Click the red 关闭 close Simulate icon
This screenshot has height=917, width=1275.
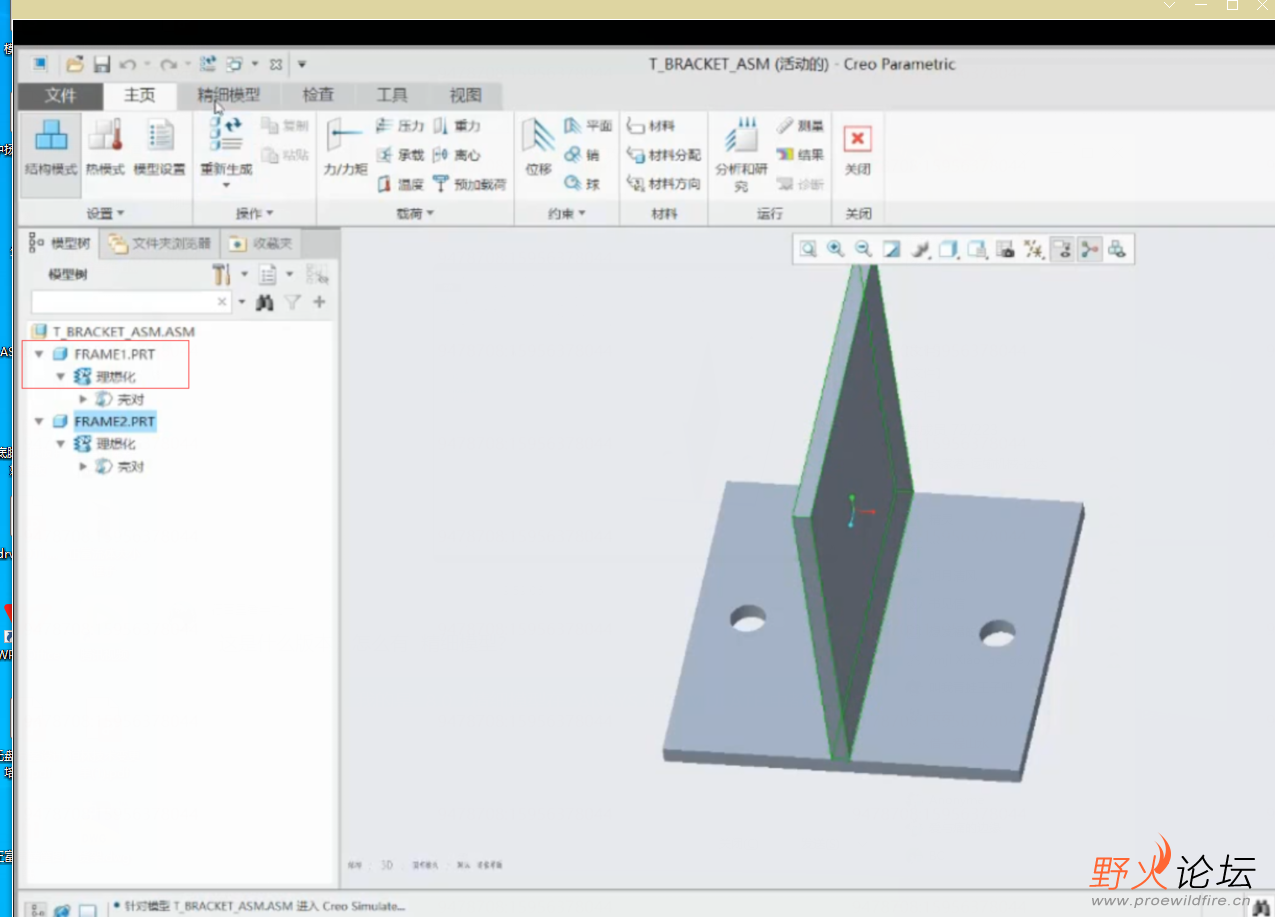858,139
